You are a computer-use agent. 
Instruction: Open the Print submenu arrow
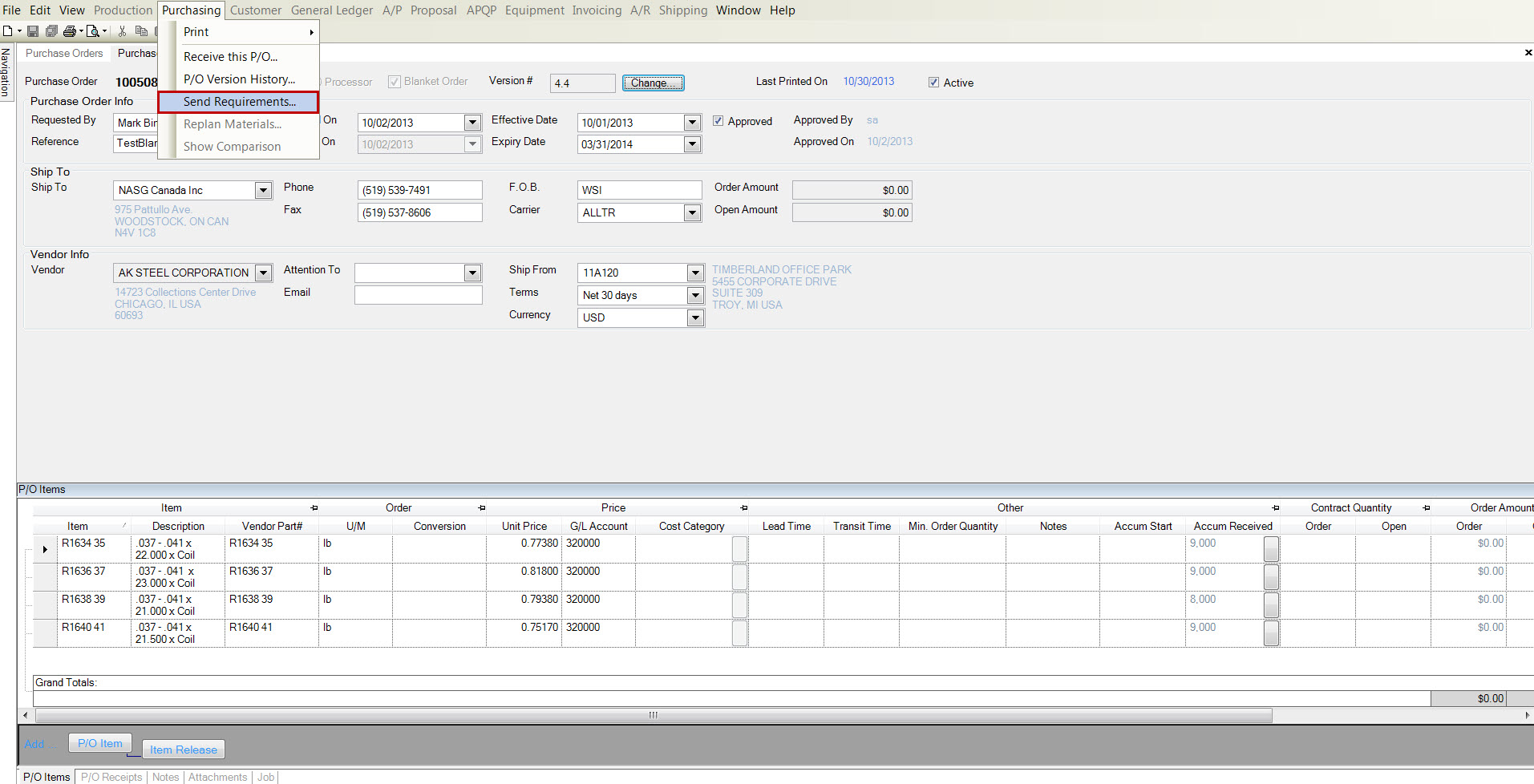tap(311, 32)
